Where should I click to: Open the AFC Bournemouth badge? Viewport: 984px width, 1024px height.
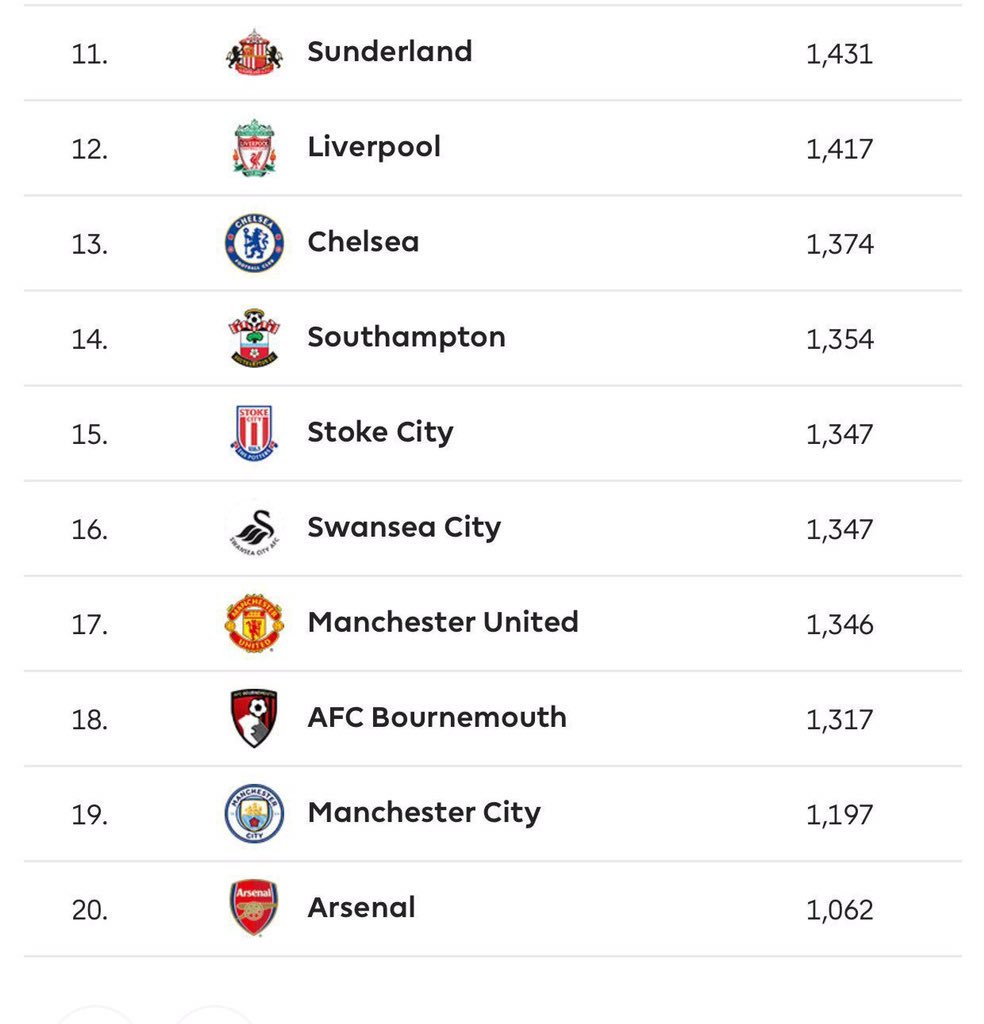pos(254,718)
